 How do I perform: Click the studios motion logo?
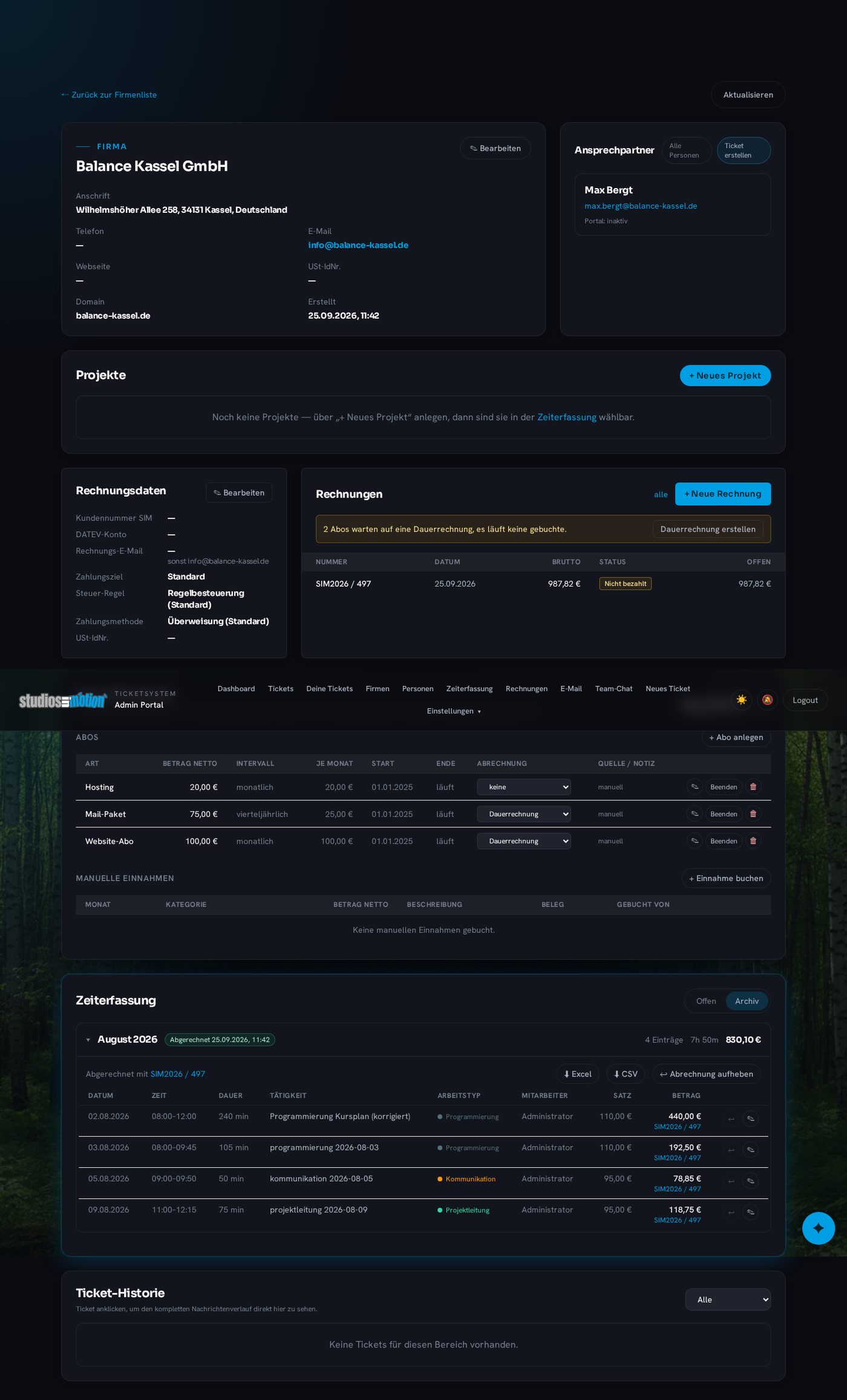tap(63, 700)
